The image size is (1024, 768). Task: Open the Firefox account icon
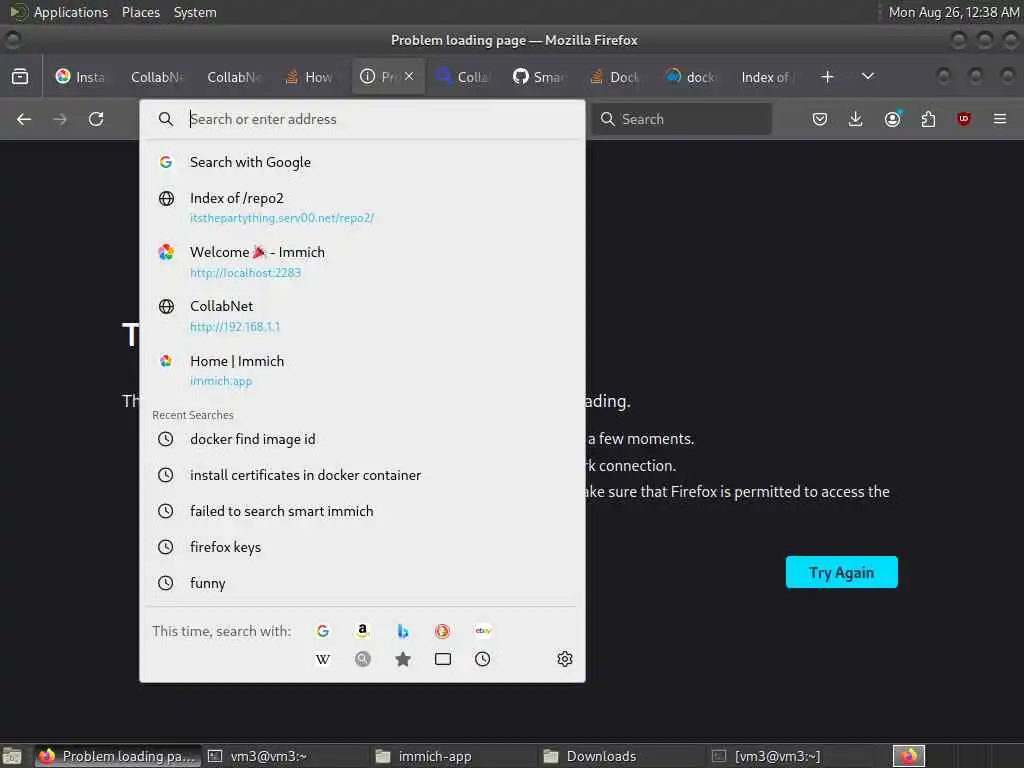pos(892,119)
